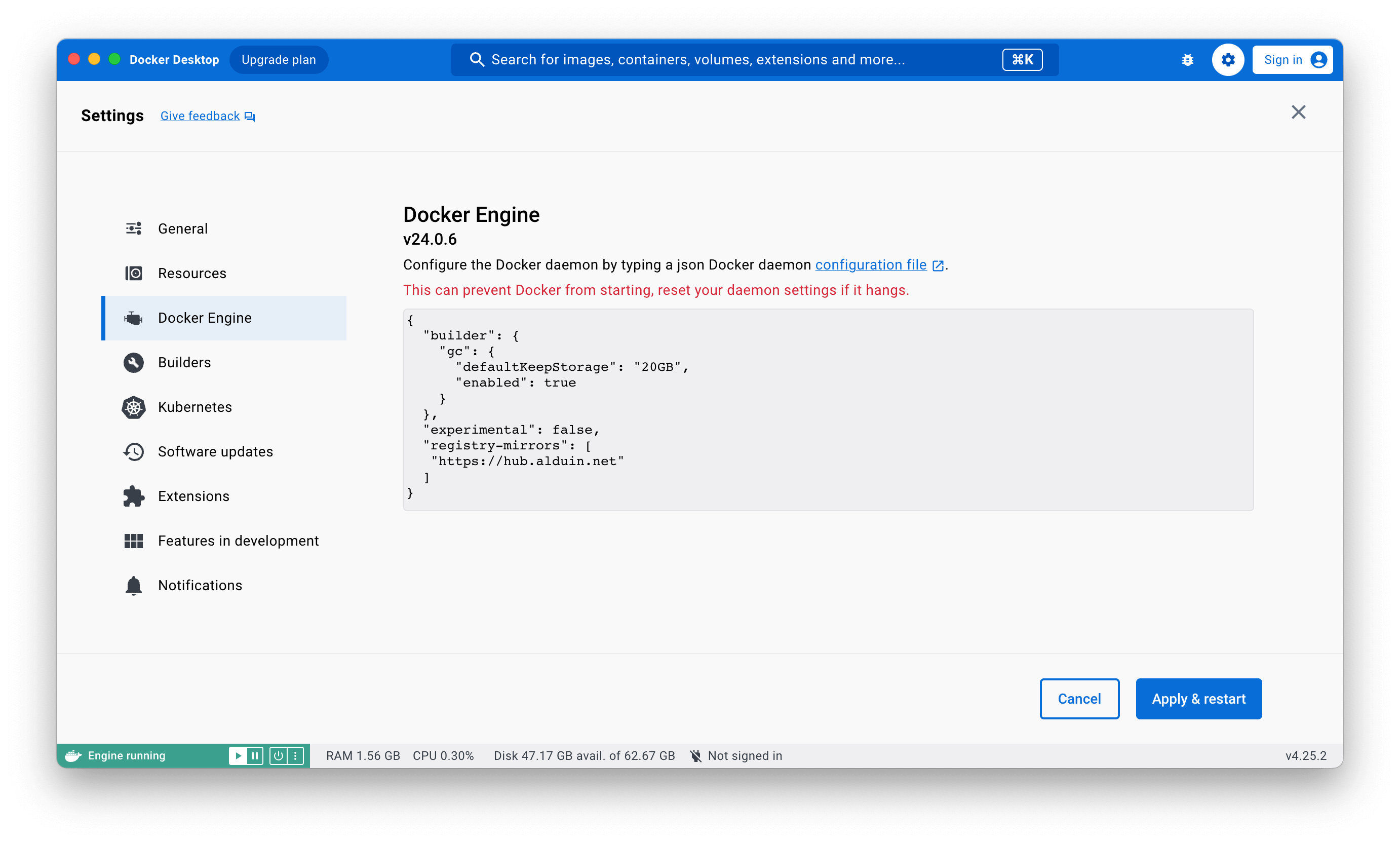Click the "registry-mirrors" line in editor

[507, 445]
